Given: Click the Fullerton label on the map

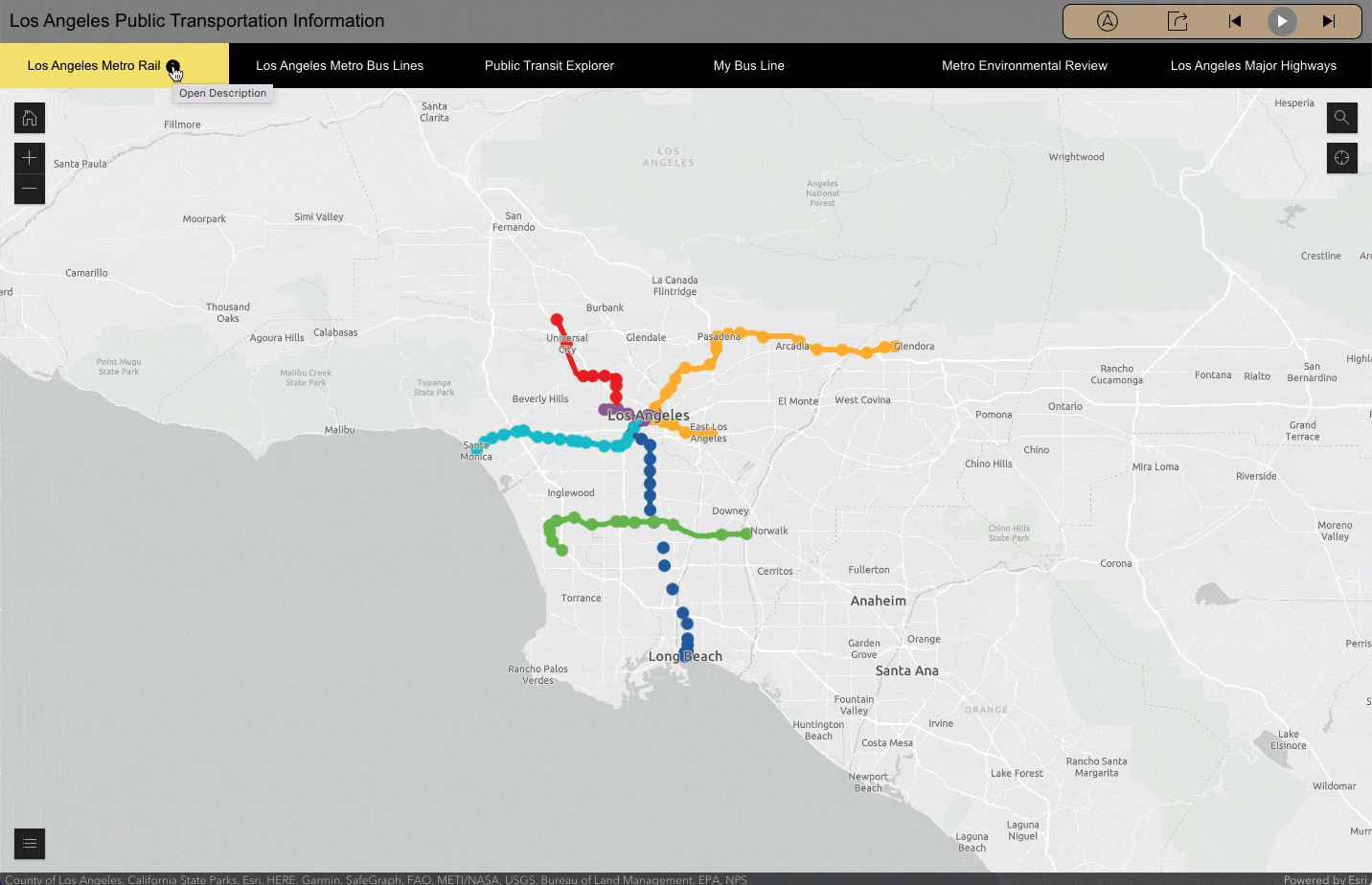Looking at the screenshot, I should coord(869,570).
